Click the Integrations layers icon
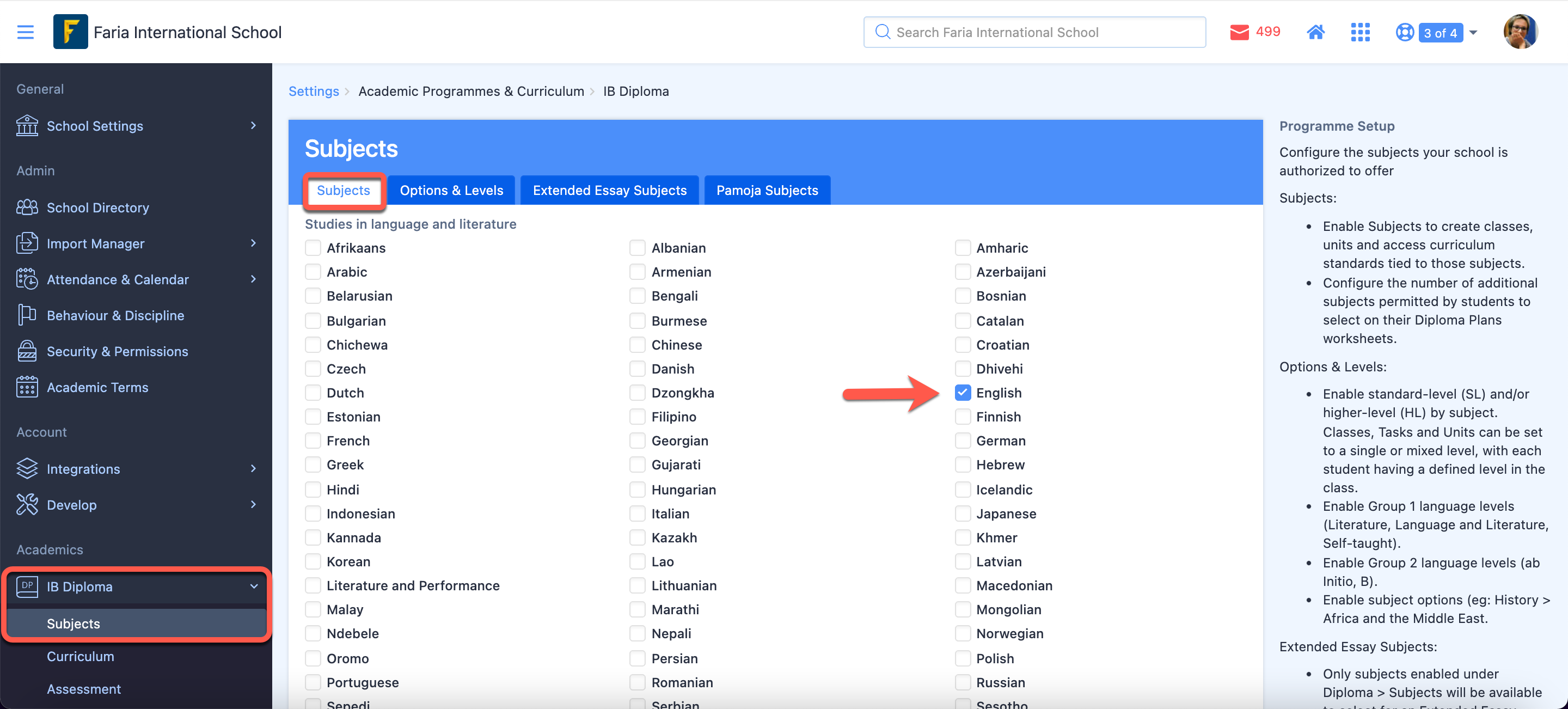Image resolution: width=1568 pixels, height=709 pixels. (27, 468)
